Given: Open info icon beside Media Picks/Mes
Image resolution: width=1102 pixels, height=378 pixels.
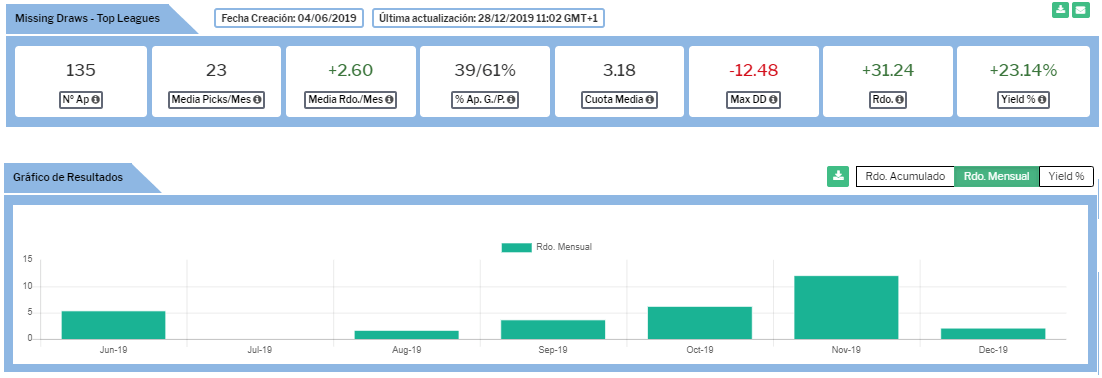Looking at the screenshot, I should tap(257, 100).
